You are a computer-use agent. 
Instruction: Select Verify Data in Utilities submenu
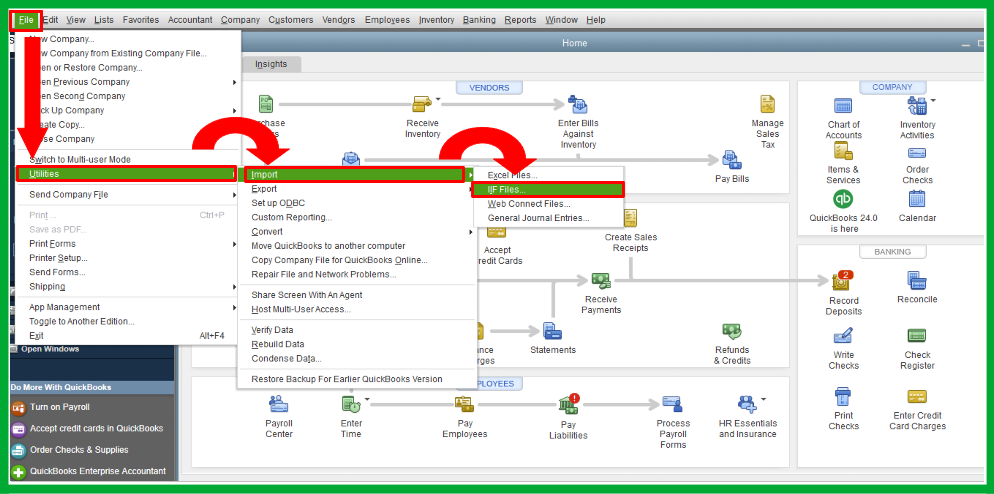tap(272, 330)
